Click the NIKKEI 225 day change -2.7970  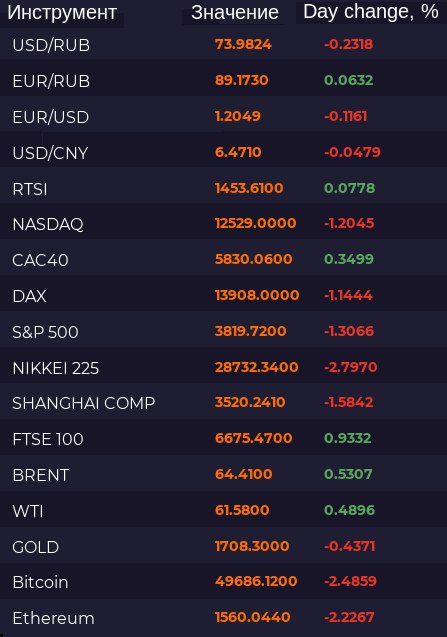pos(351,367)
